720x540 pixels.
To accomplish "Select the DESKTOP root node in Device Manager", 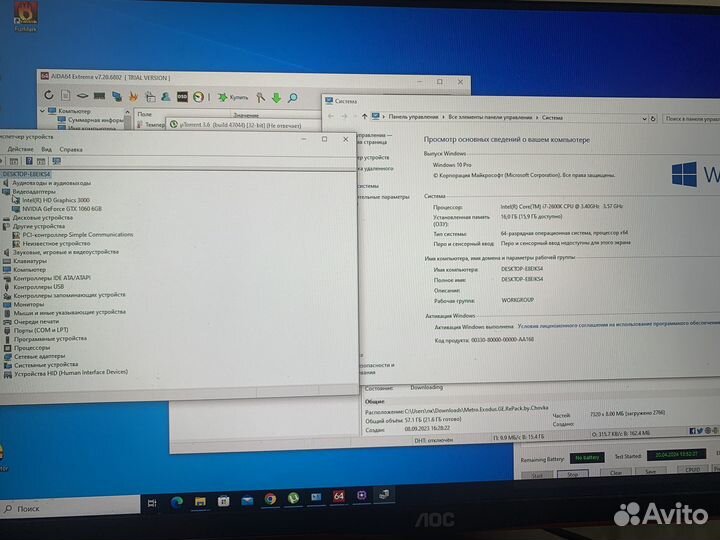I will point(26,174).
